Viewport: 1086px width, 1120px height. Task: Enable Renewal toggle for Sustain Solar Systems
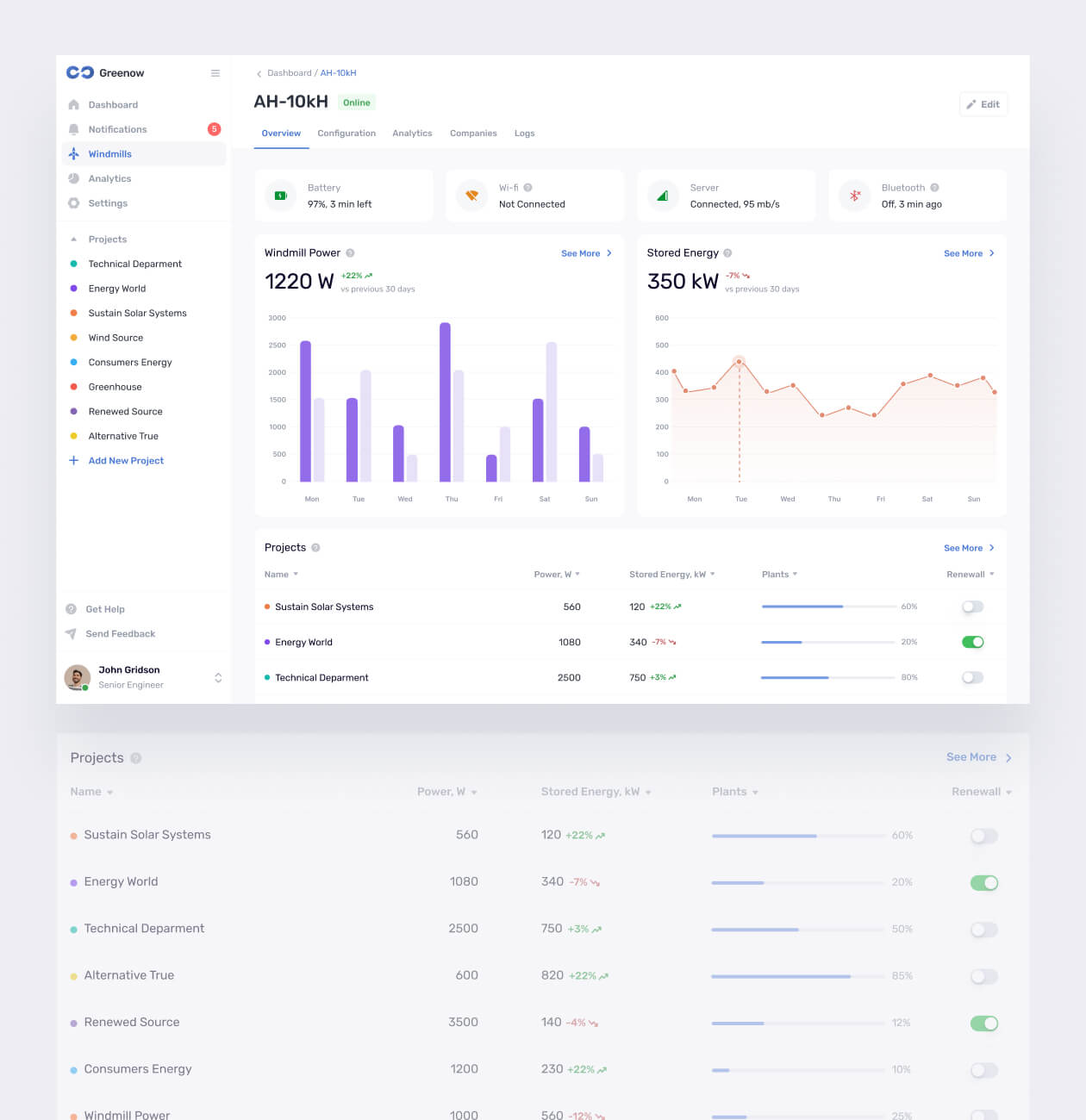972,607
